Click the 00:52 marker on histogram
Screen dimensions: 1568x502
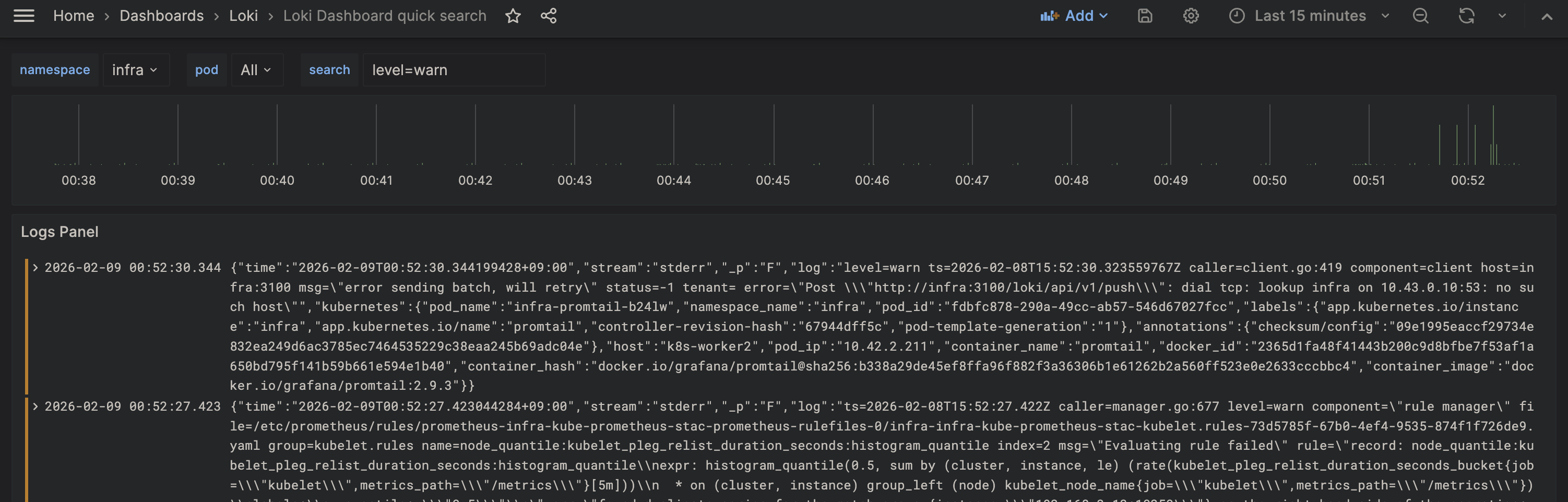point(1468,134)
